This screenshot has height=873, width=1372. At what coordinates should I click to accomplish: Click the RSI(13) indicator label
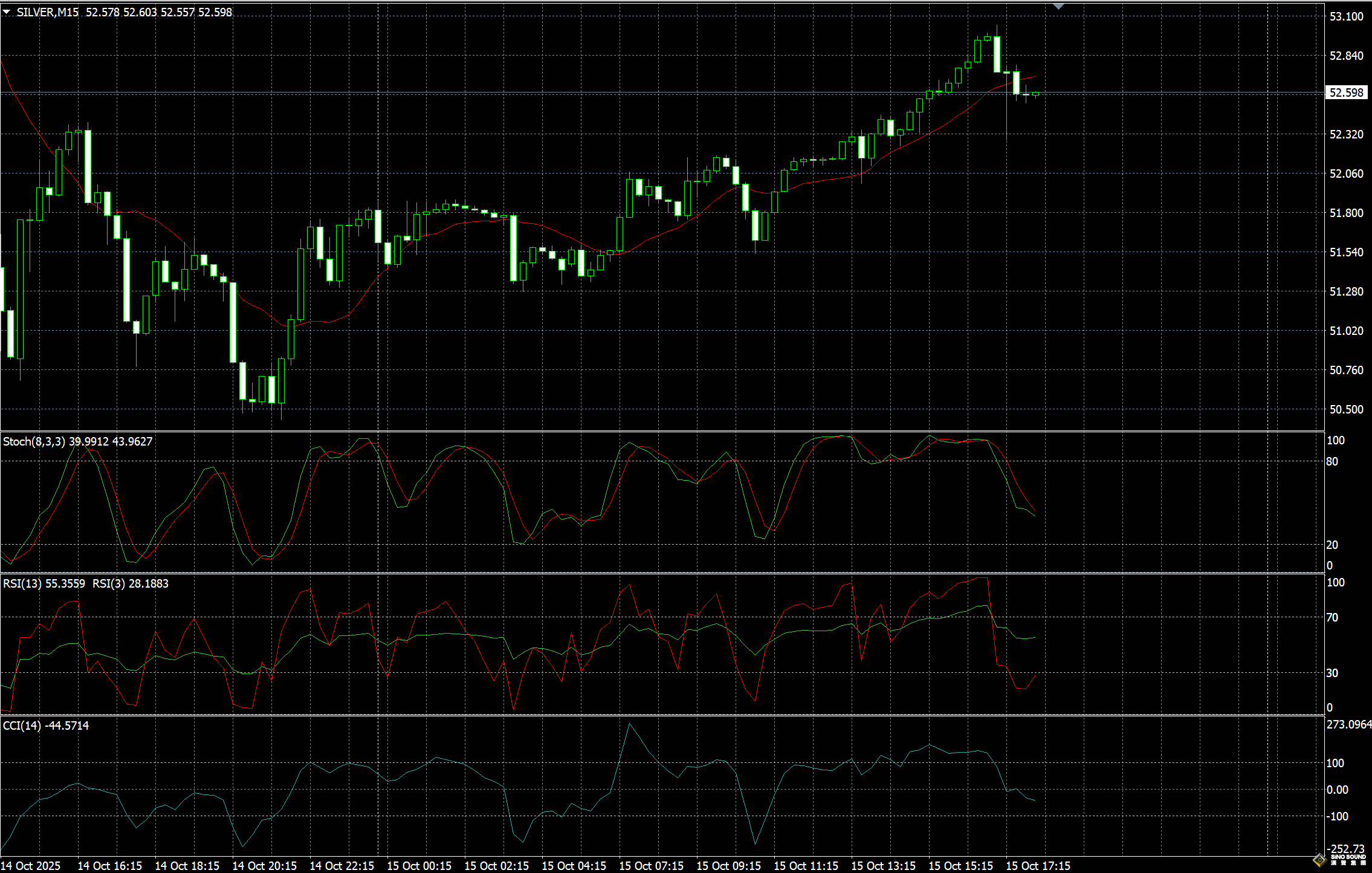23,583
